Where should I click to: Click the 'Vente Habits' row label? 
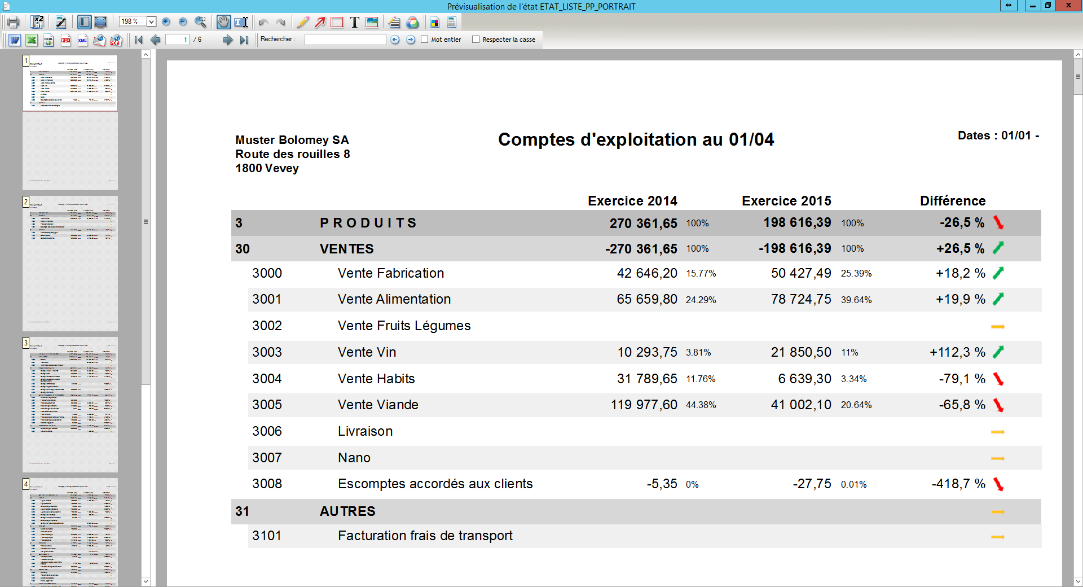pos(376,378)
